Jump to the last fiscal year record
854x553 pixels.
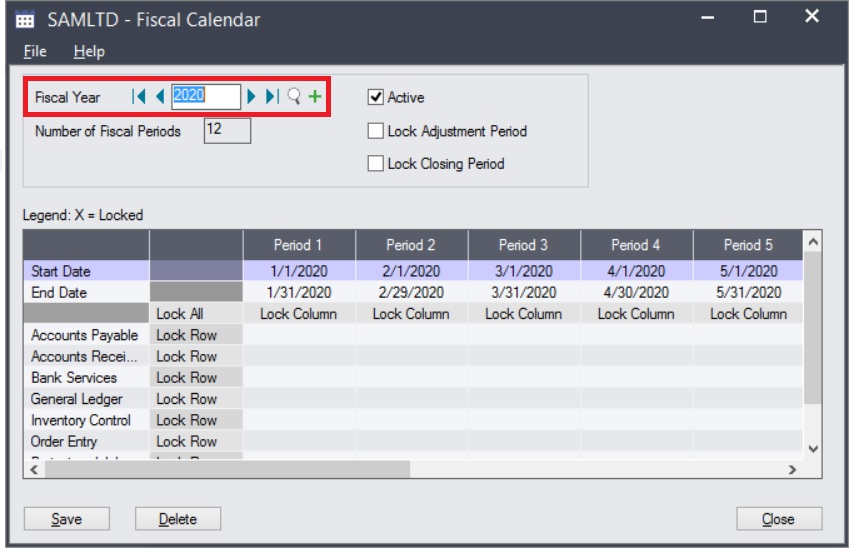(272, 97)
